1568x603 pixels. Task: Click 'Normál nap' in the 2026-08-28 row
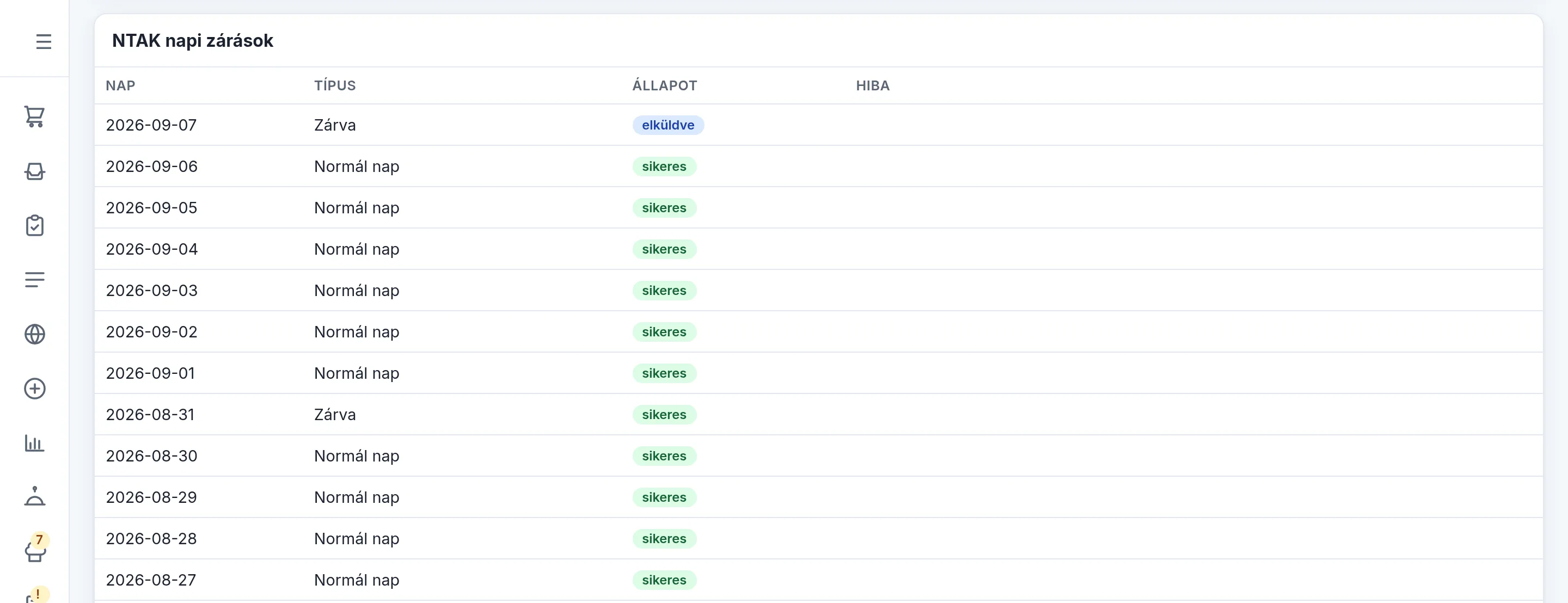(x=357, y=538)
